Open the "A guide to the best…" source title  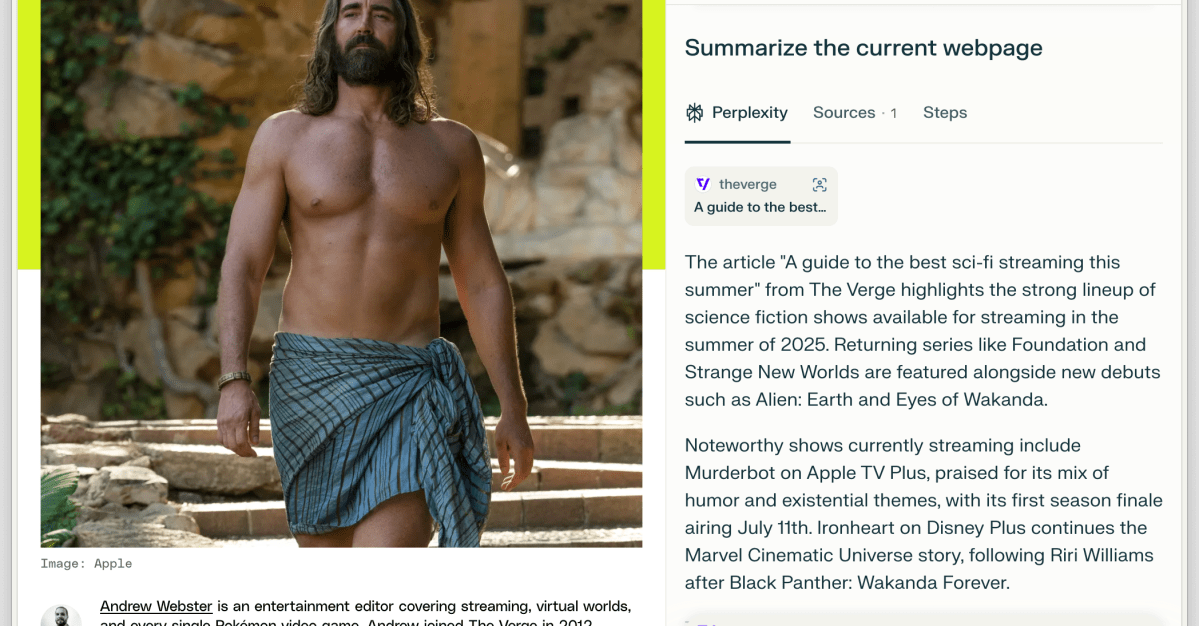coord(760,207)
